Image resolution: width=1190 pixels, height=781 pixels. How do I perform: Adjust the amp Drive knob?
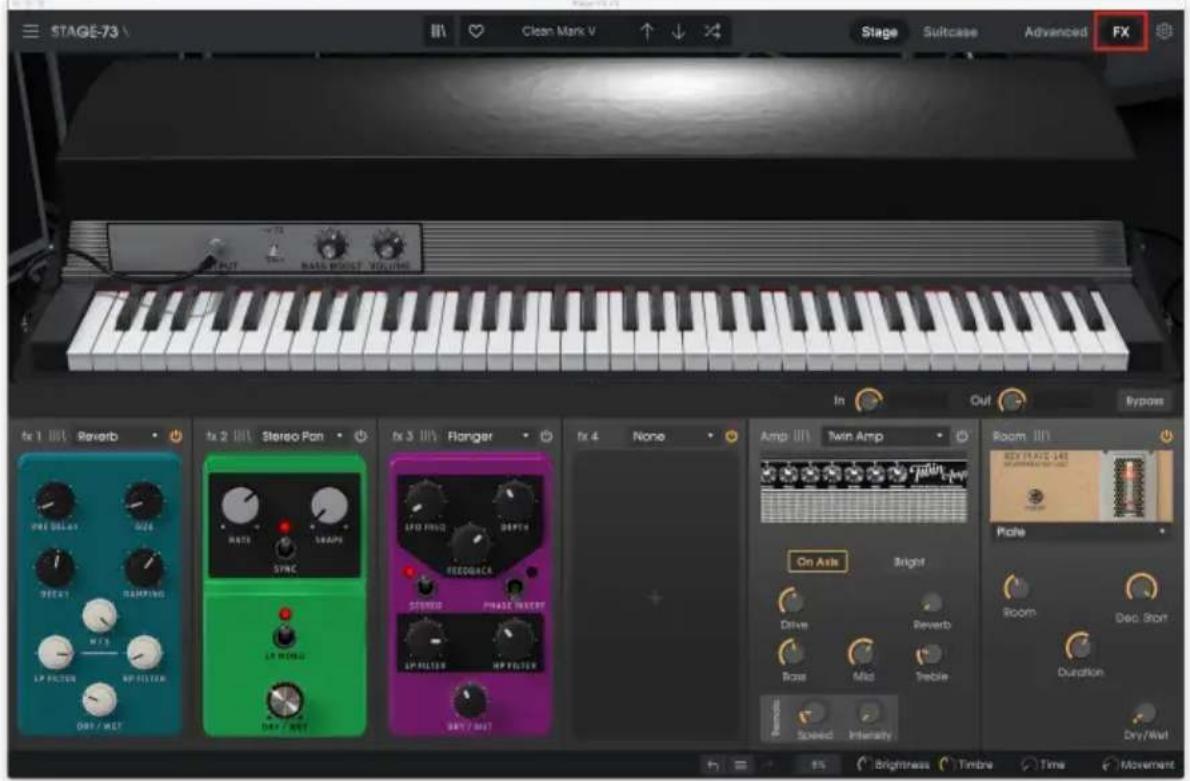(x=792, y=601)
